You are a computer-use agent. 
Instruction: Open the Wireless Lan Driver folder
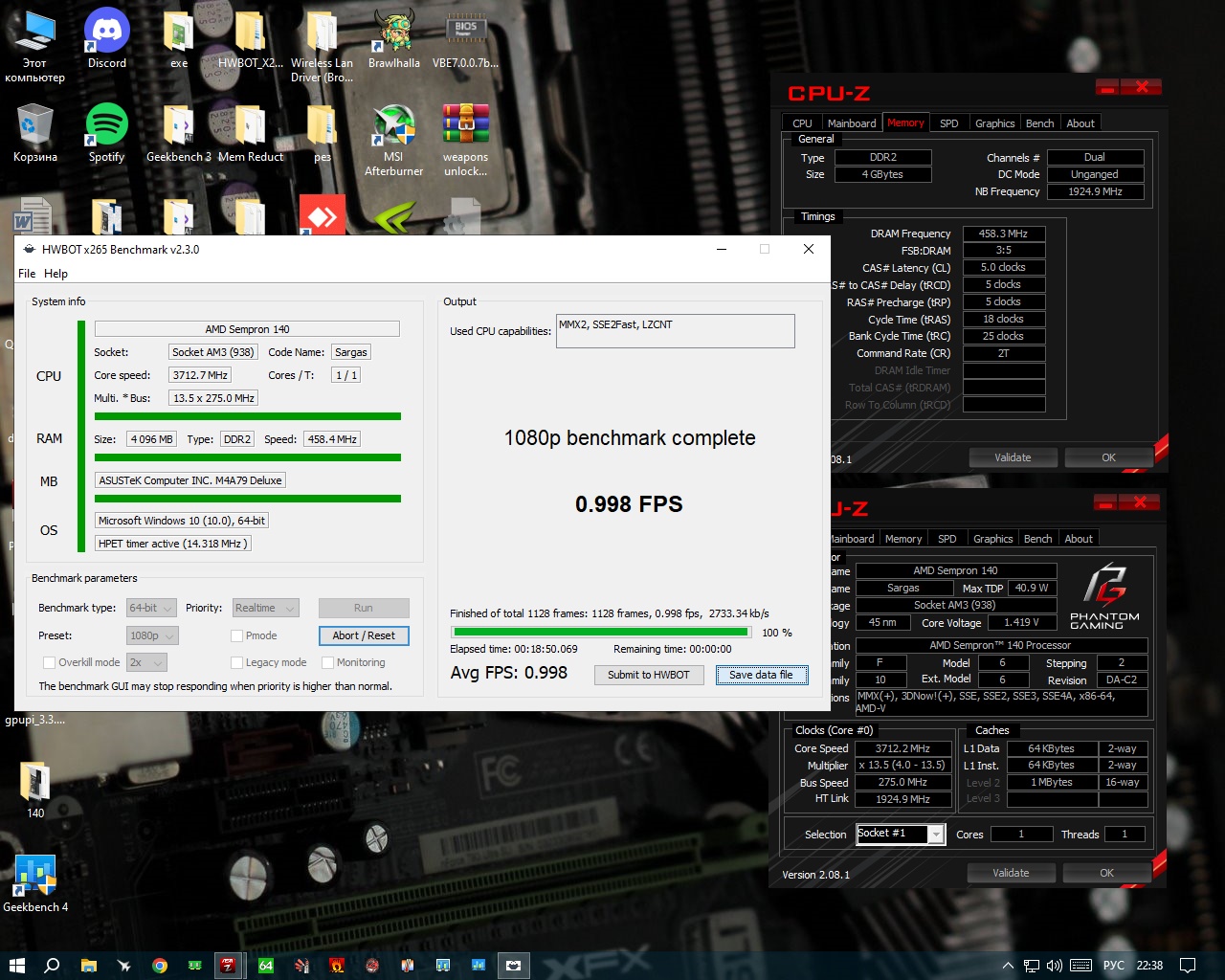pos(322,46)
